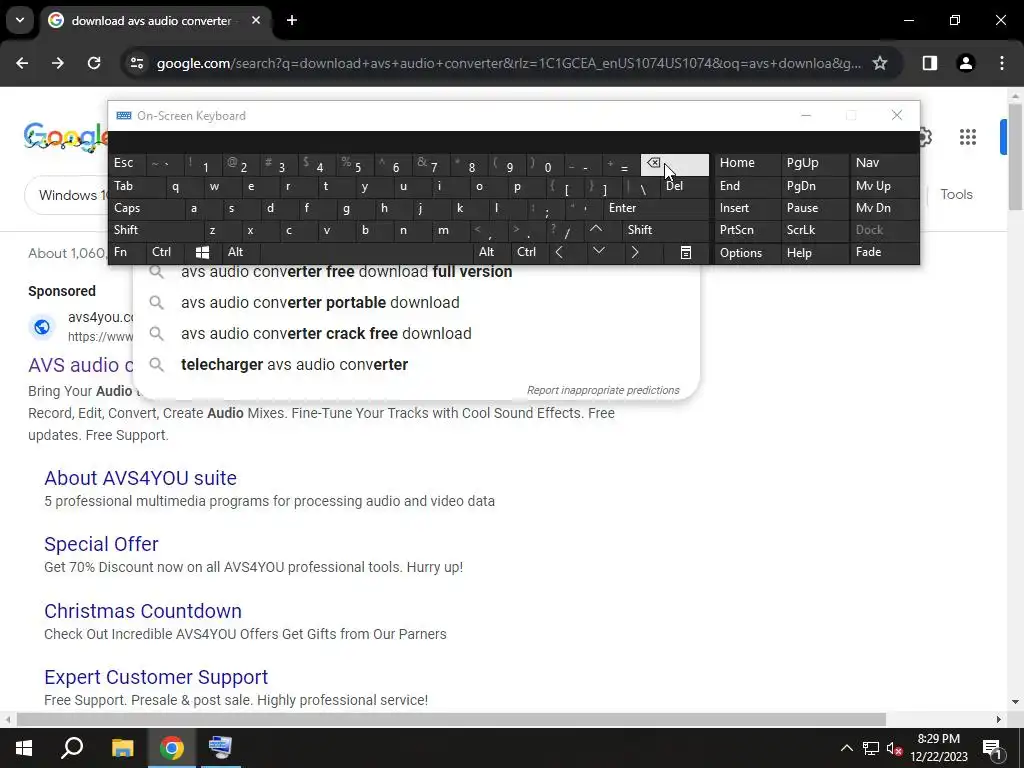Open Chrome profile icon
This screenshot has width=1024, height=768.
pos(966,63)
